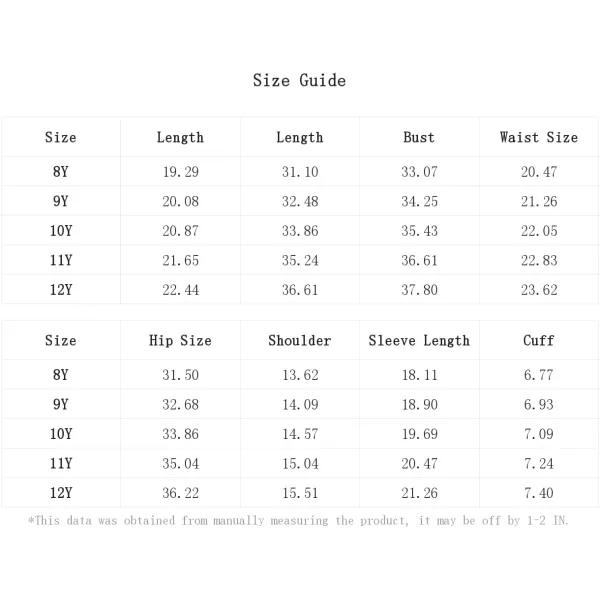Select cuff value 6.77
This screenshot has height=600, width=600.
tap(539, 375)
